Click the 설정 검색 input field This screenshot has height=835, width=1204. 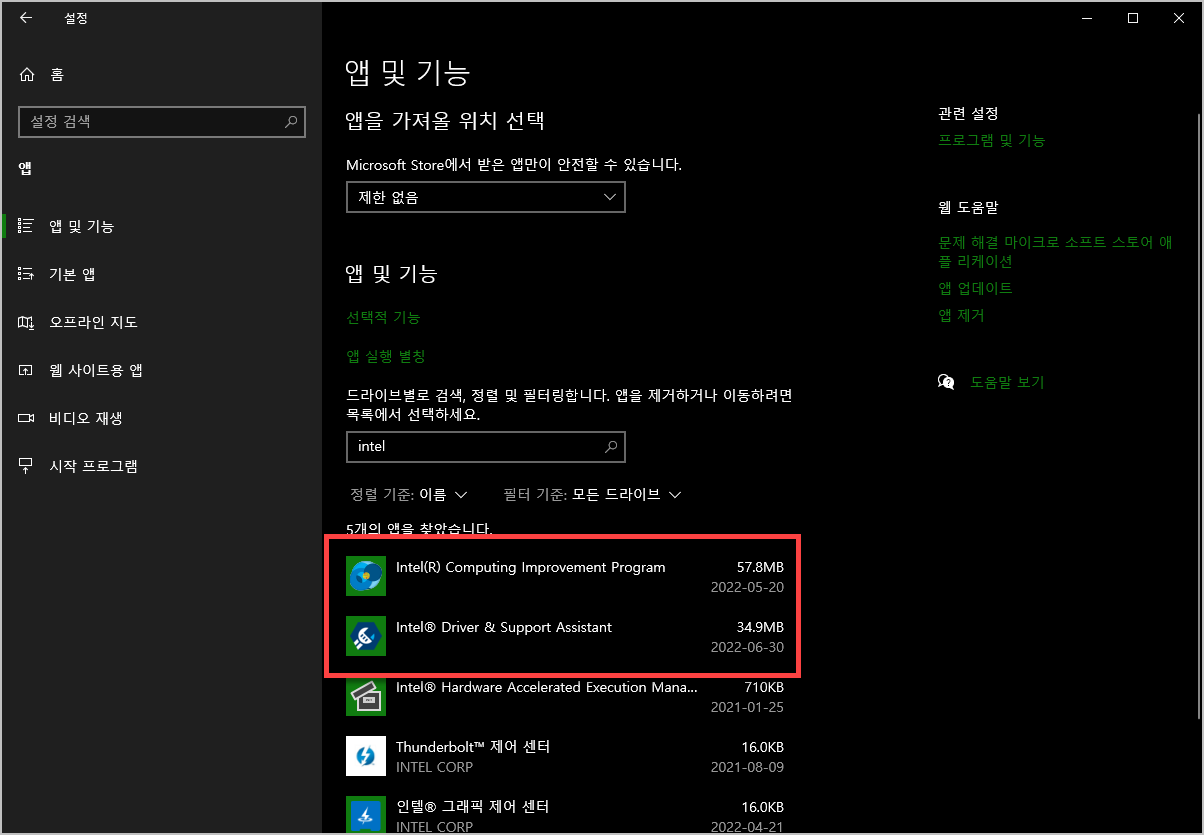[162, 122]
